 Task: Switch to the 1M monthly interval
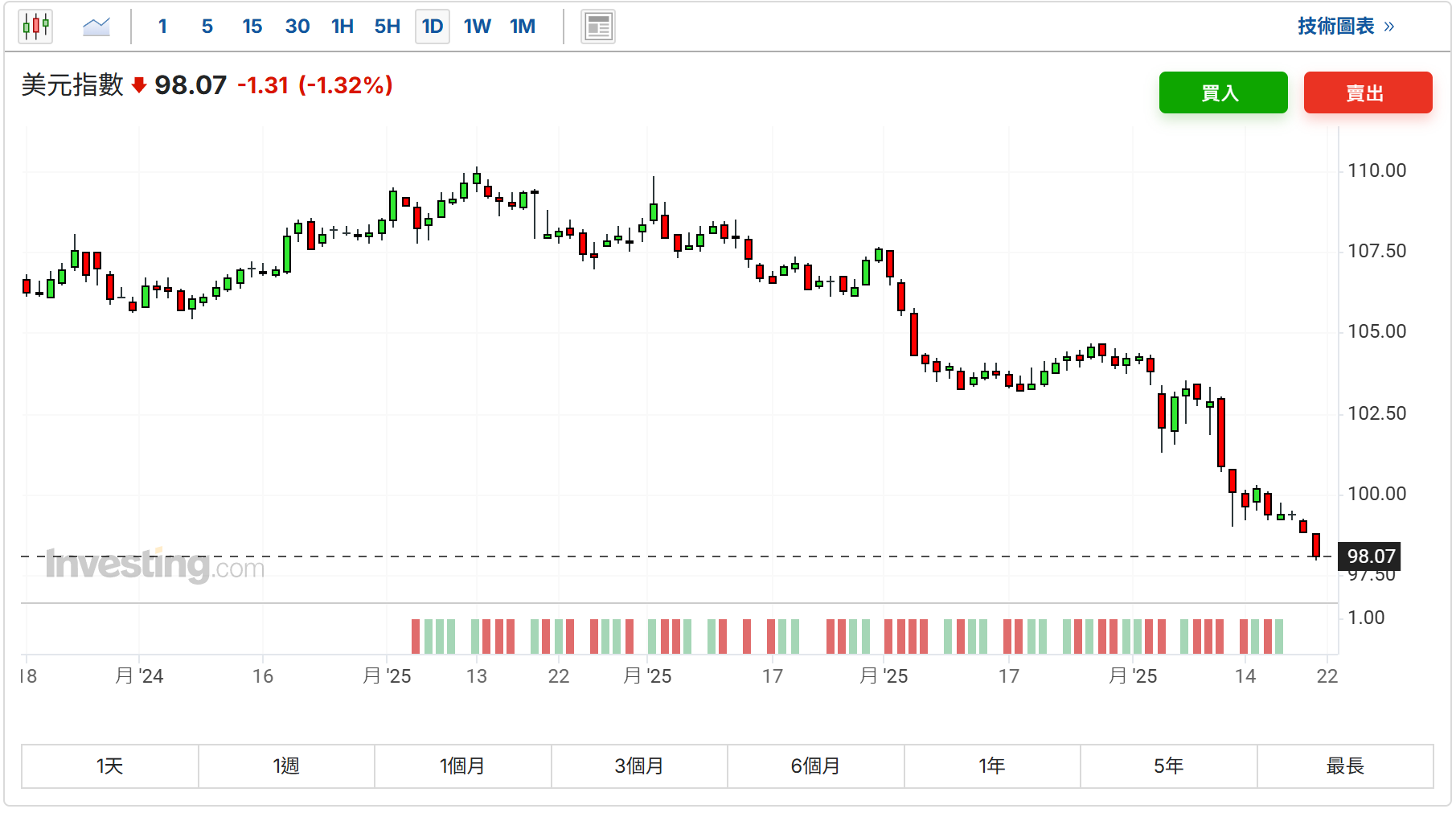pyautogui.click(x=523, y=27)
